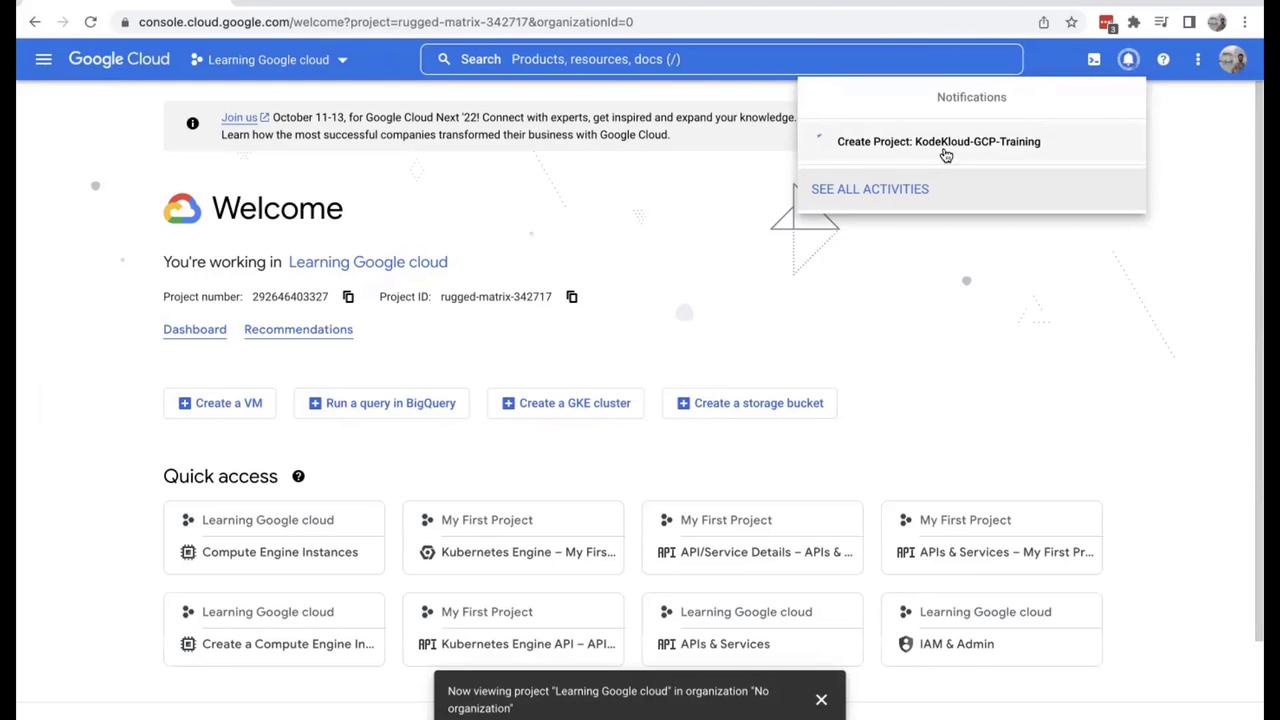Open APIs & Services Learning Google cloud card
This screenshot has height=720, width=1280.
coord(752,629)
